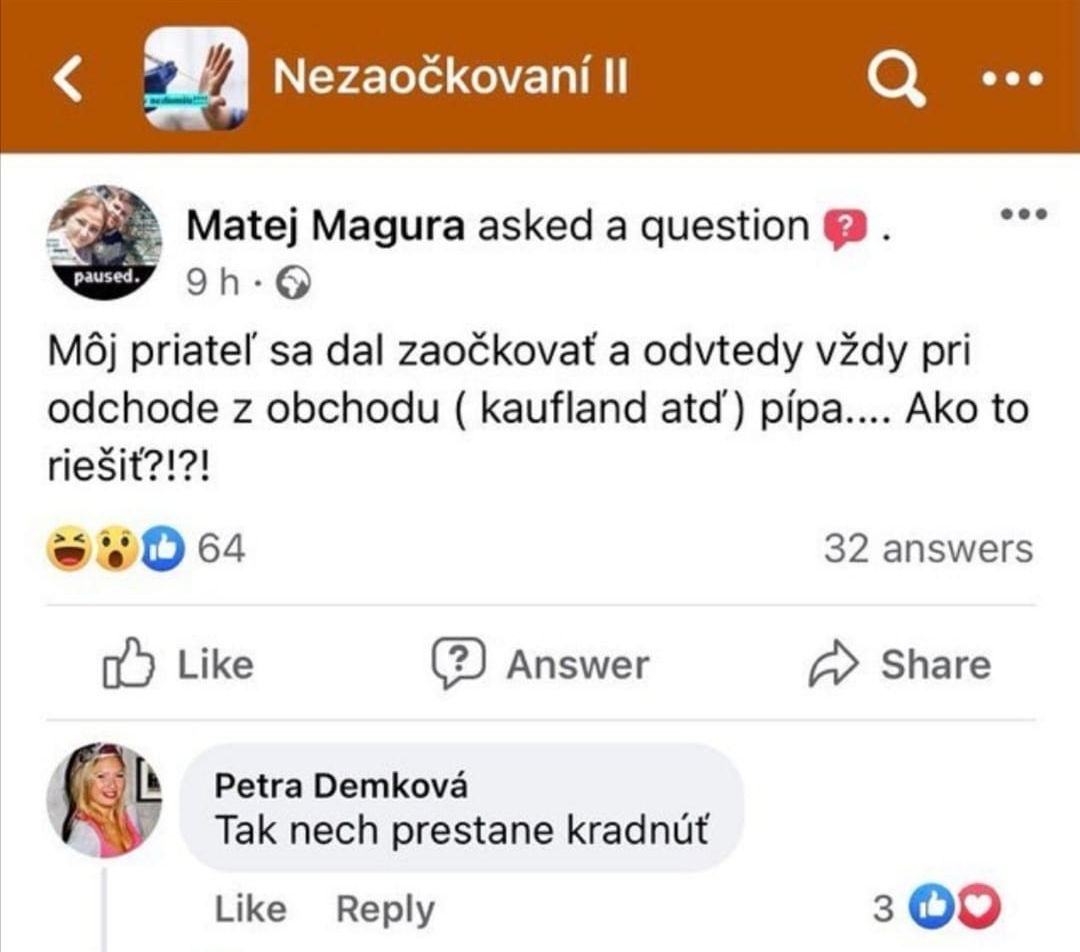Open group options three-dot menu in header

coord(1012,79)
